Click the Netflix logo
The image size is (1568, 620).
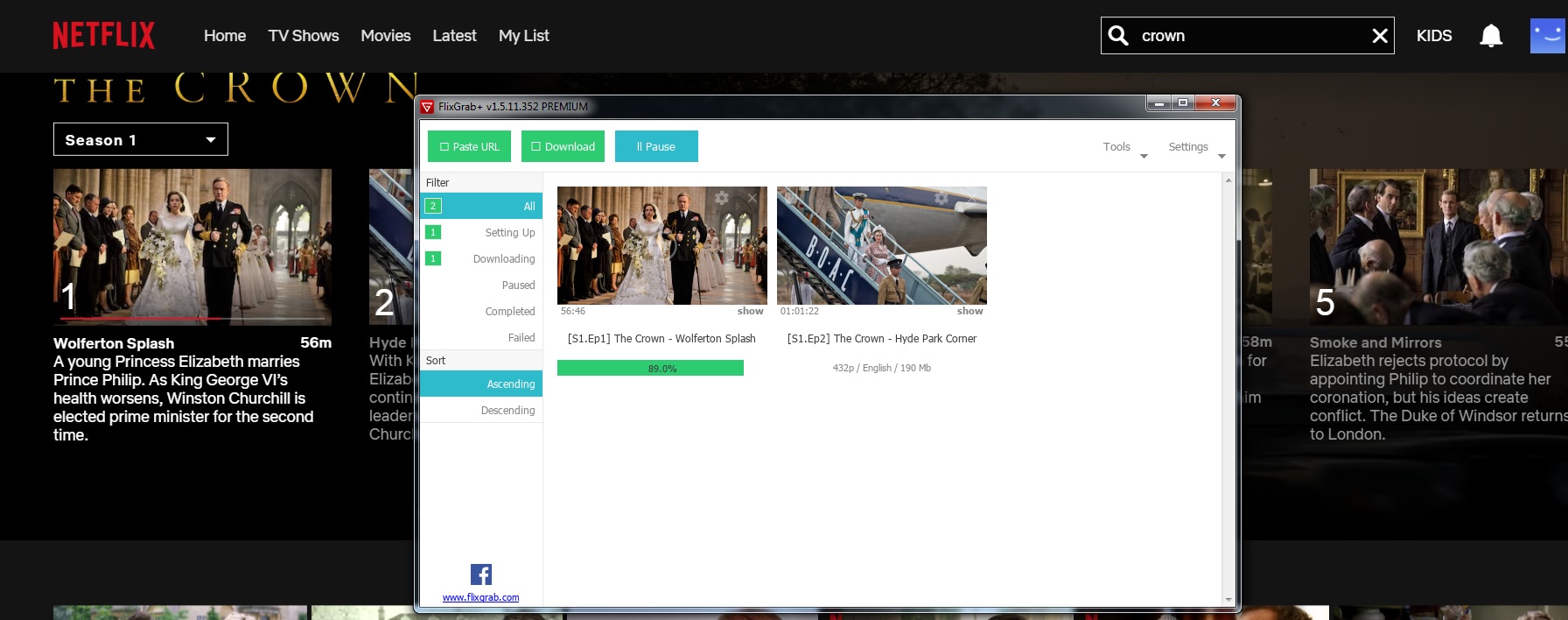pos(103,36)
